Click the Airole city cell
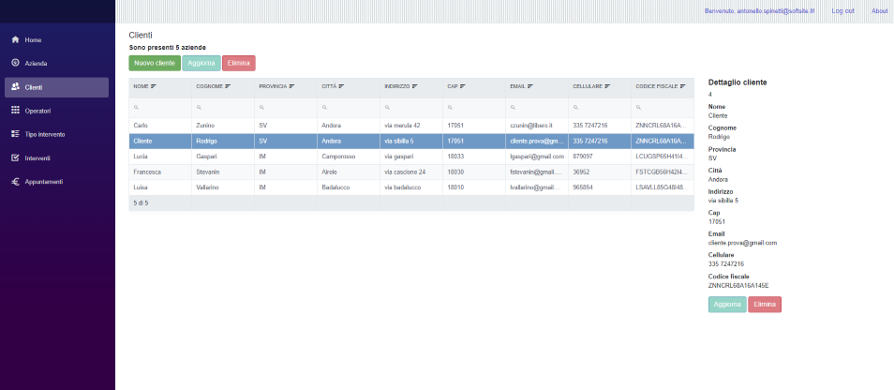 coord(348,172)
